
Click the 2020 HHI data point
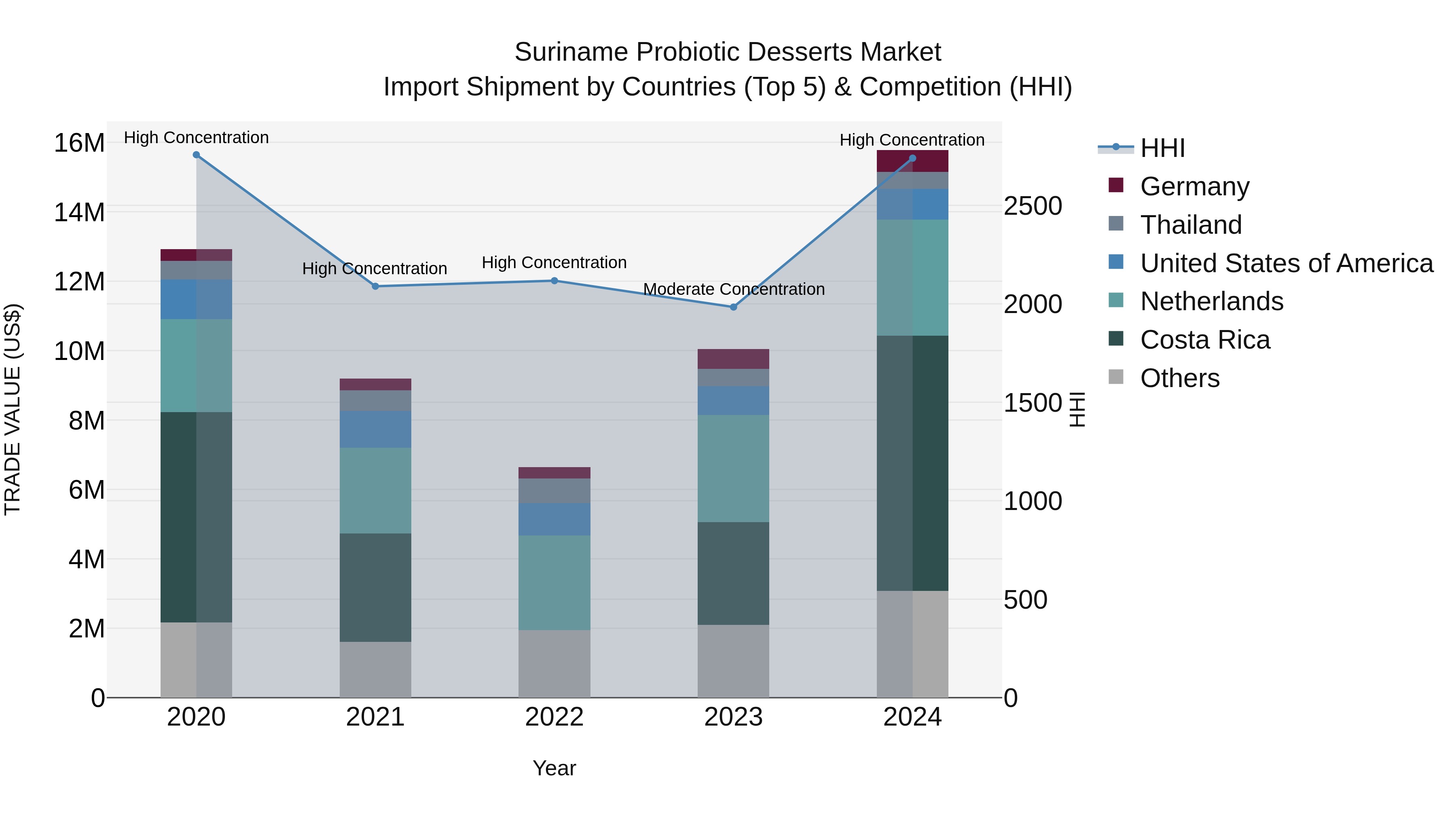coord(196,155)
